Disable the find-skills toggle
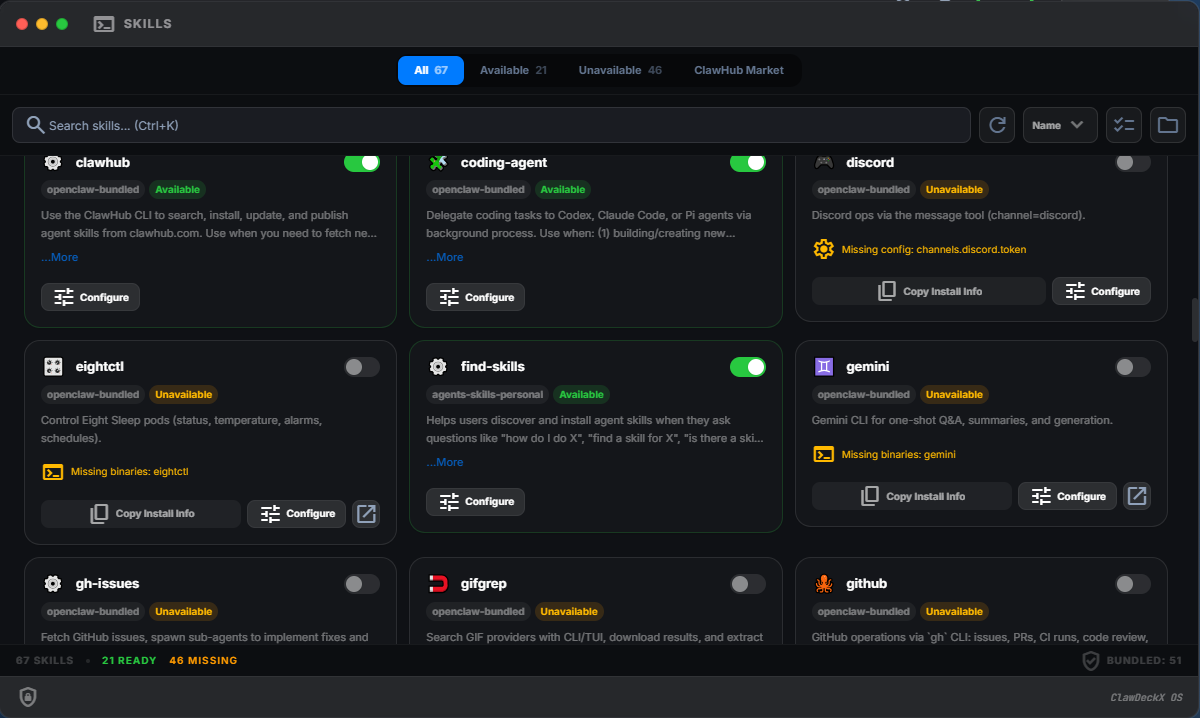 (747, 367)
